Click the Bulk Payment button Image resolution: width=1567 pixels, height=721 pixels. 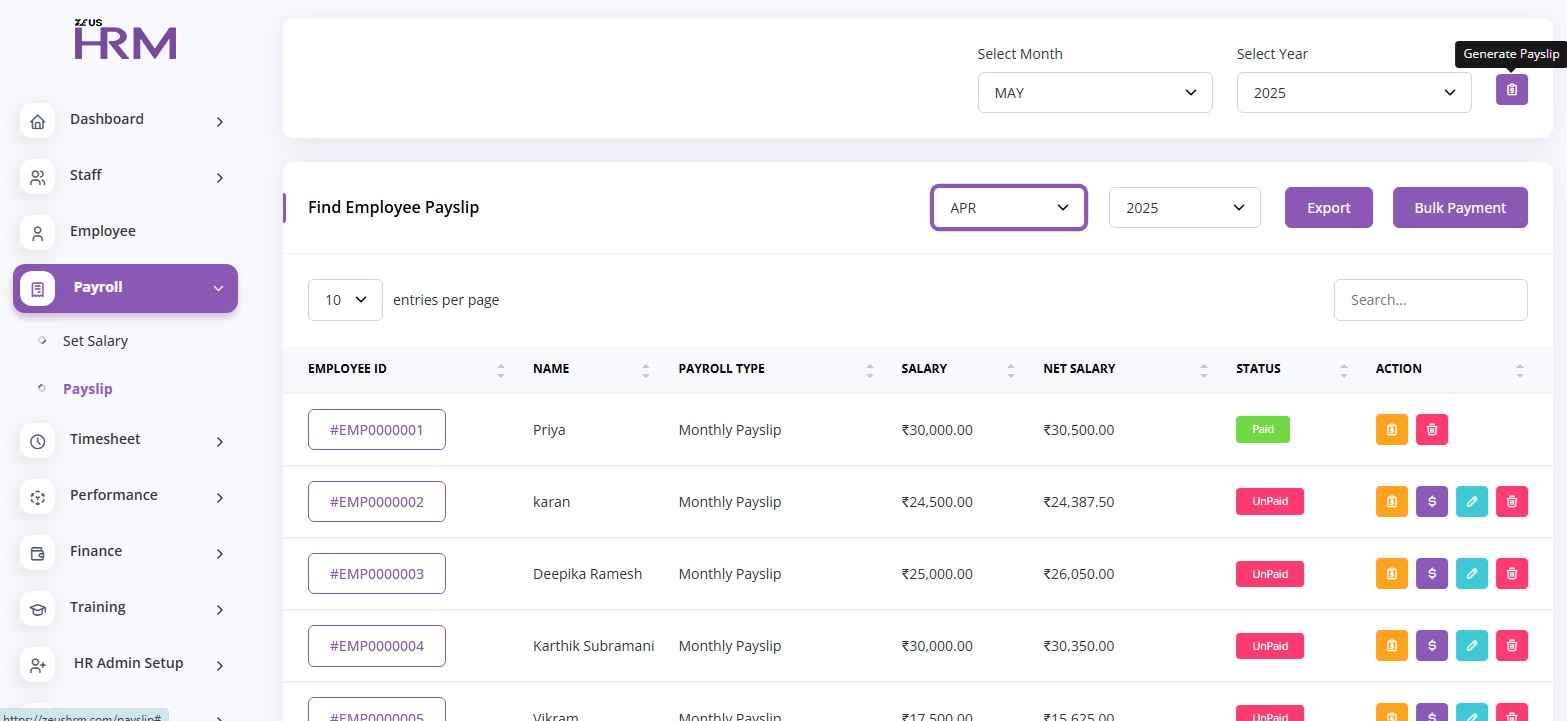(1459, 208)
